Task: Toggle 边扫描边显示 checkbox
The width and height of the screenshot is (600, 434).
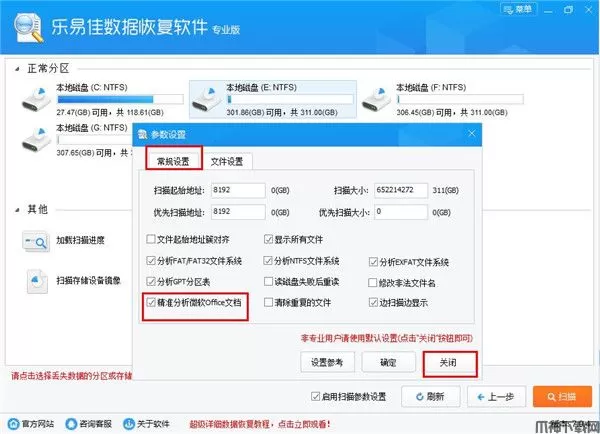Action: [373, 303]
